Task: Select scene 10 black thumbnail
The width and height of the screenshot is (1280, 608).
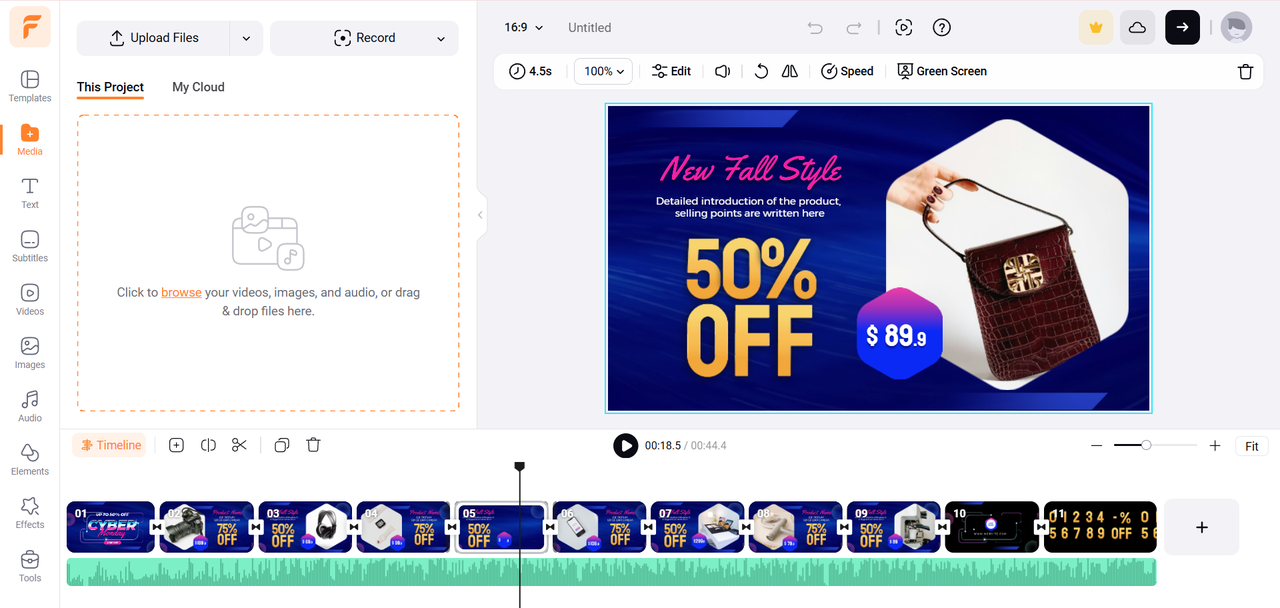Action: coord(990,527)
